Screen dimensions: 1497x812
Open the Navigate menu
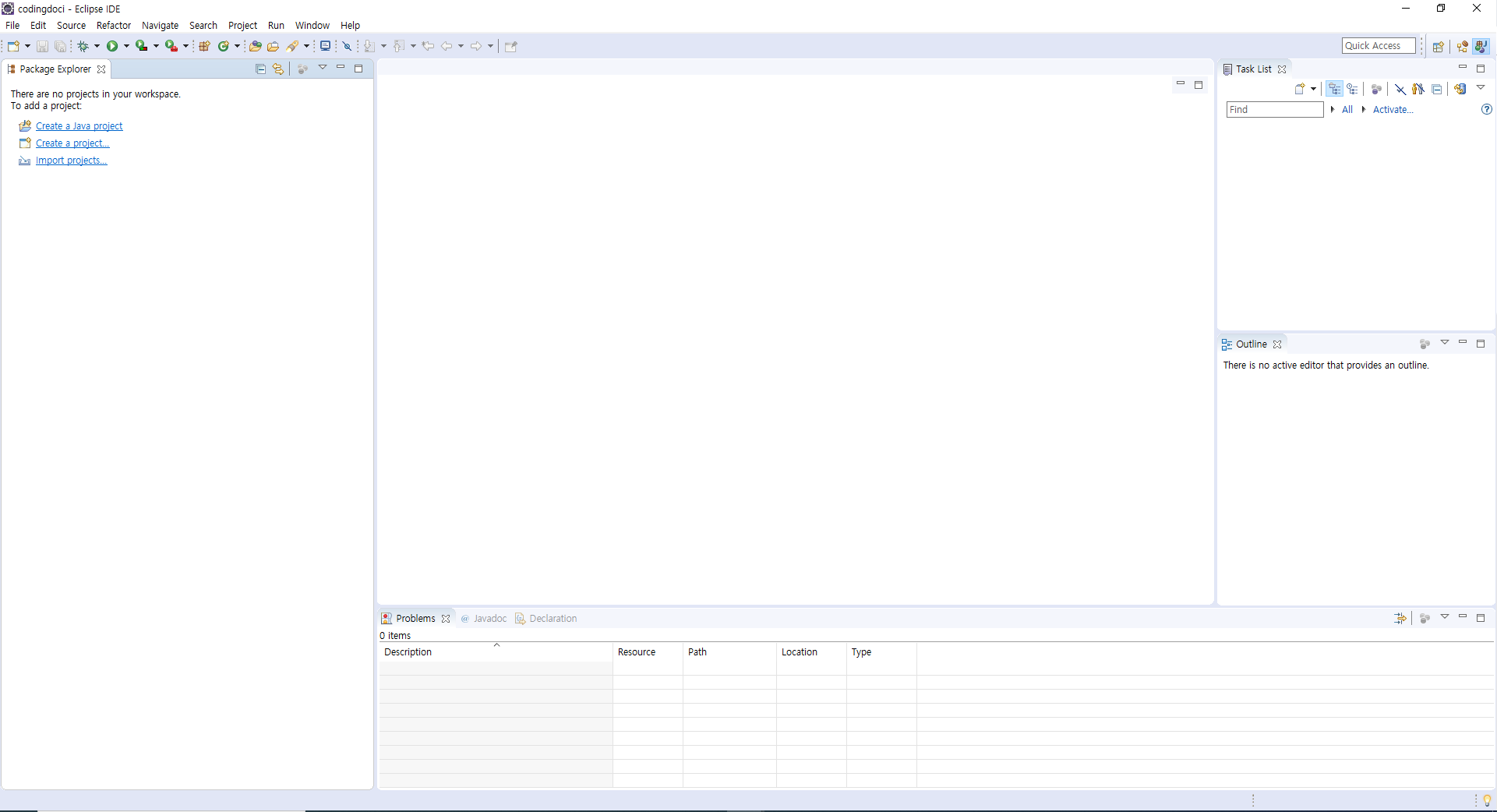(x=160, y=25)
